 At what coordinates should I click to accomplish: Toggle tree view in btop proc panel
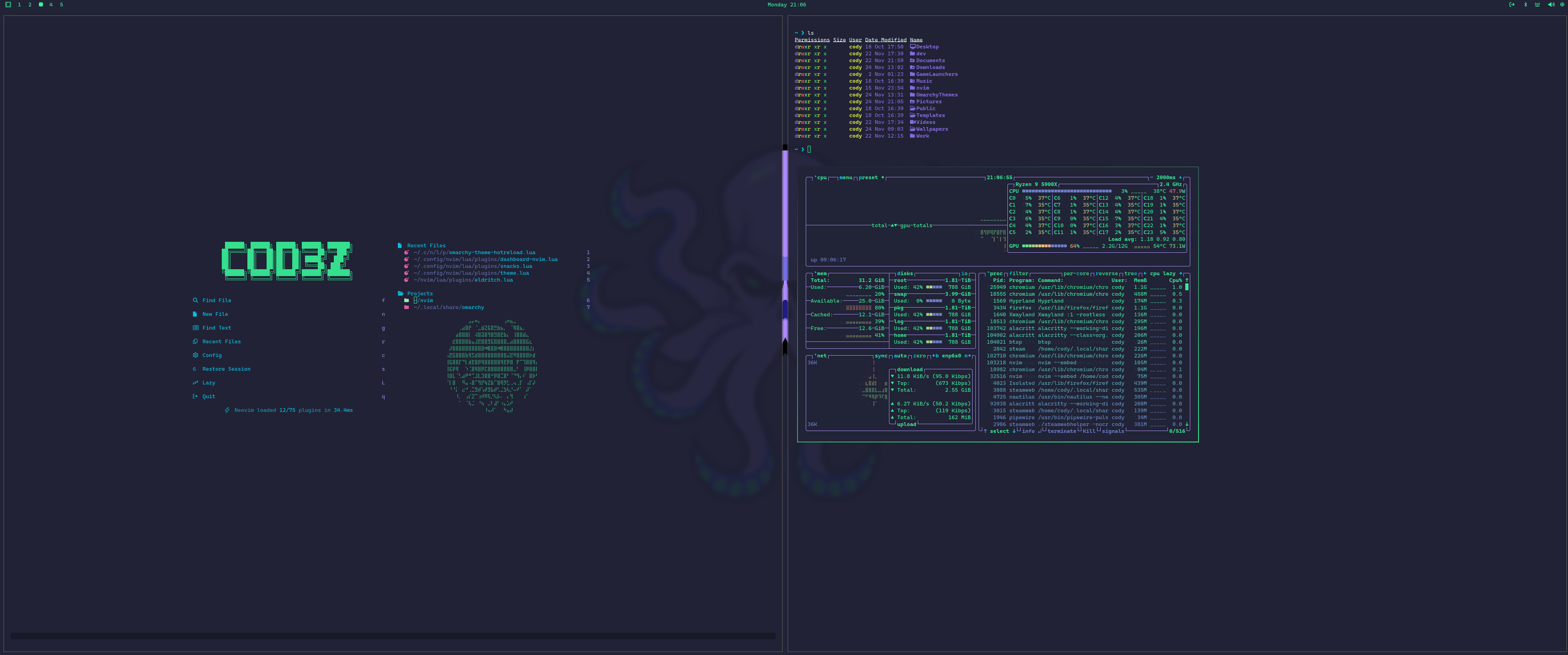[1130, 274]
